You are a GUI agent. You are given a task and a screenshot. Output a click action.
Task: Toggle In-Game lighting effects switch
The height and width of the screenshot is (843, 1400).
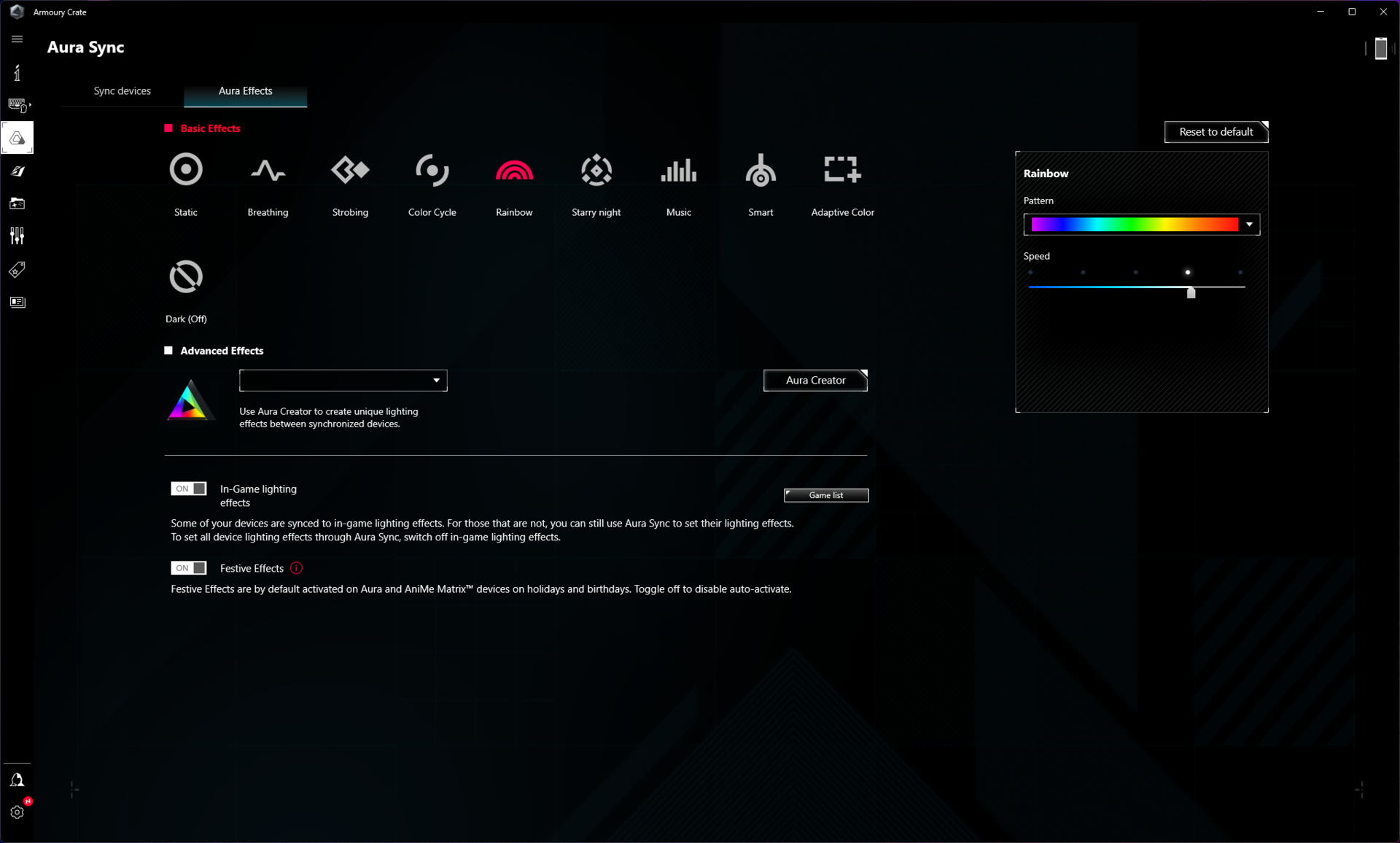coord(189,489)
